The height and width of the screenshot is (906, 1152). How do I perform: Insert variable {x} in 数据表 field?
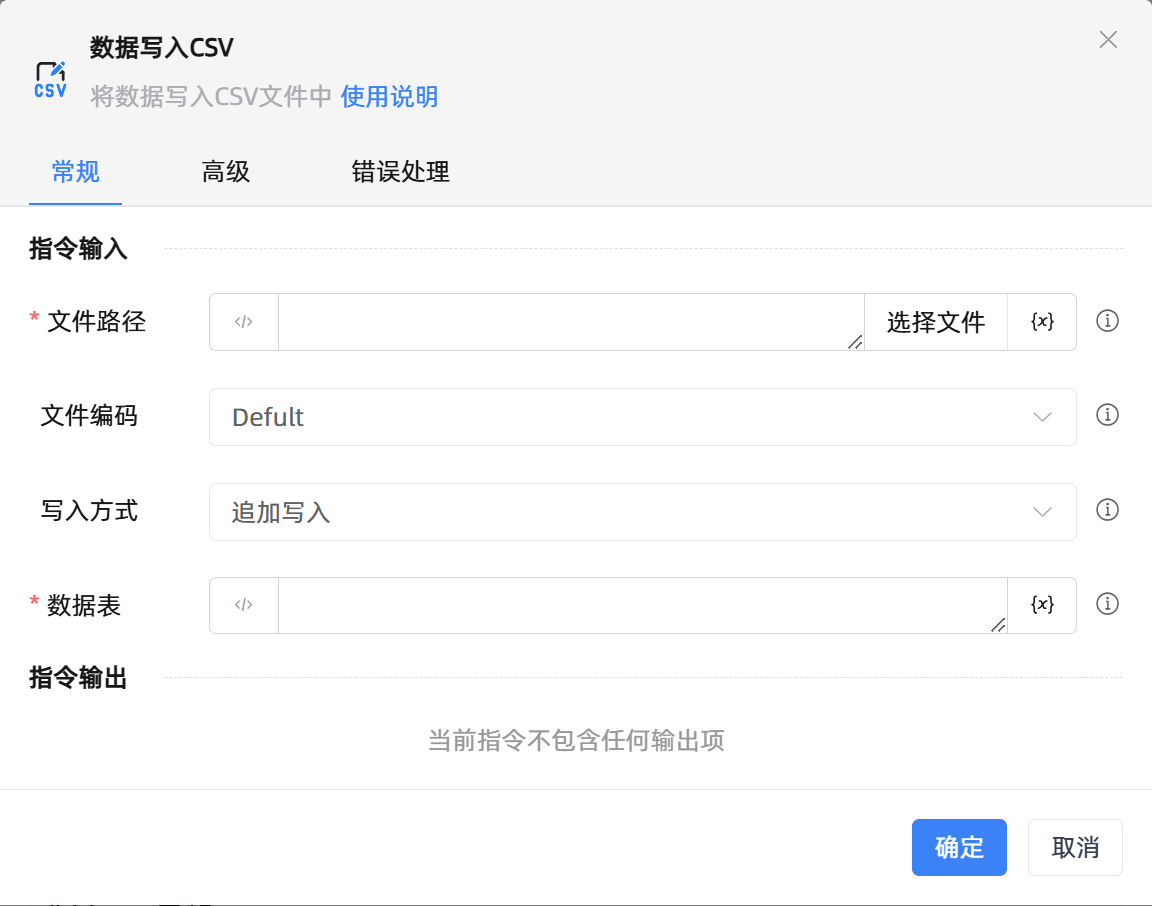1042,605
